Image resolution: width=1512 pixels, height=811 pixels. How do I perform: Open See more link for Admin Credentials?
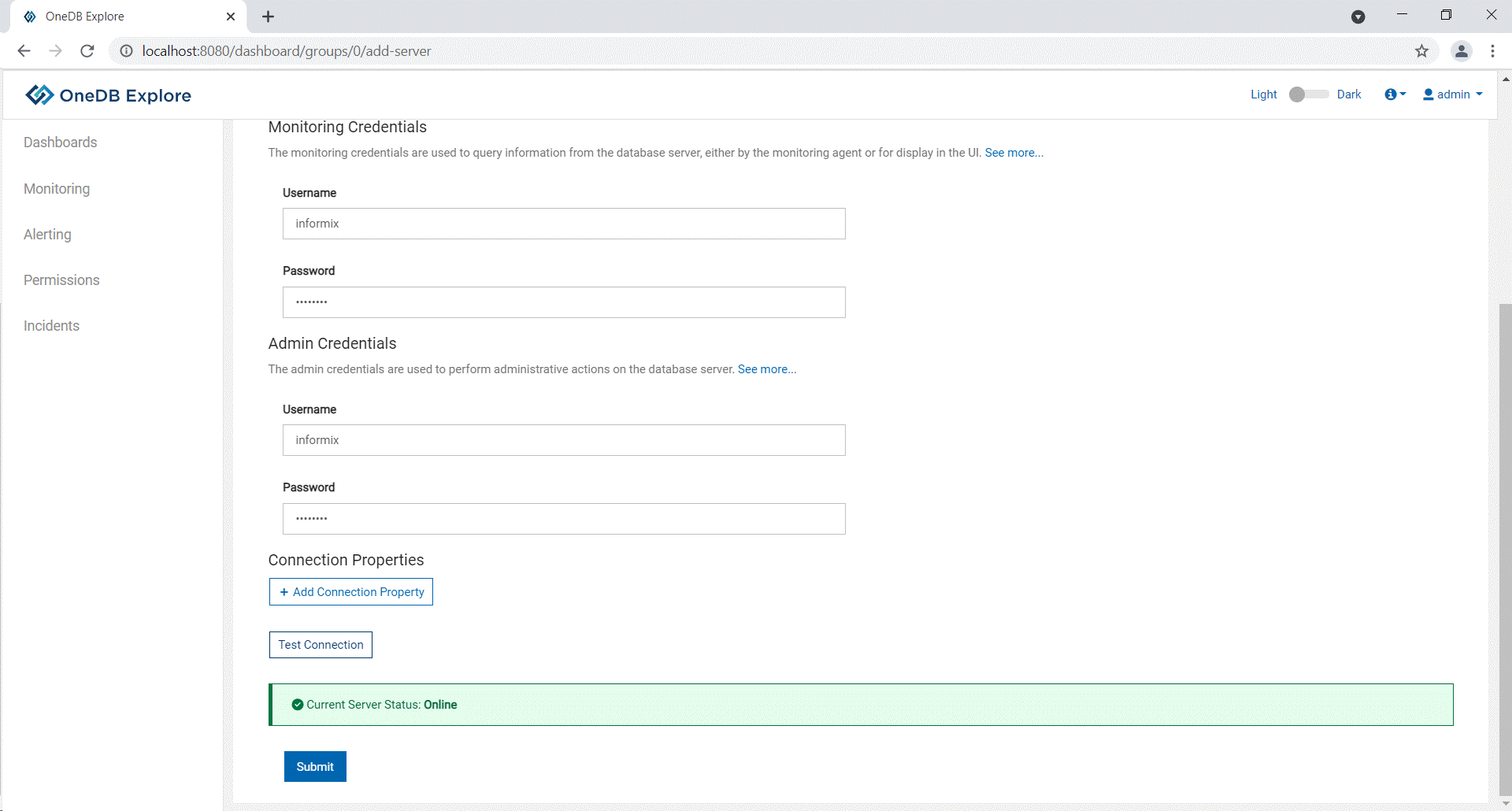point(766,369)
